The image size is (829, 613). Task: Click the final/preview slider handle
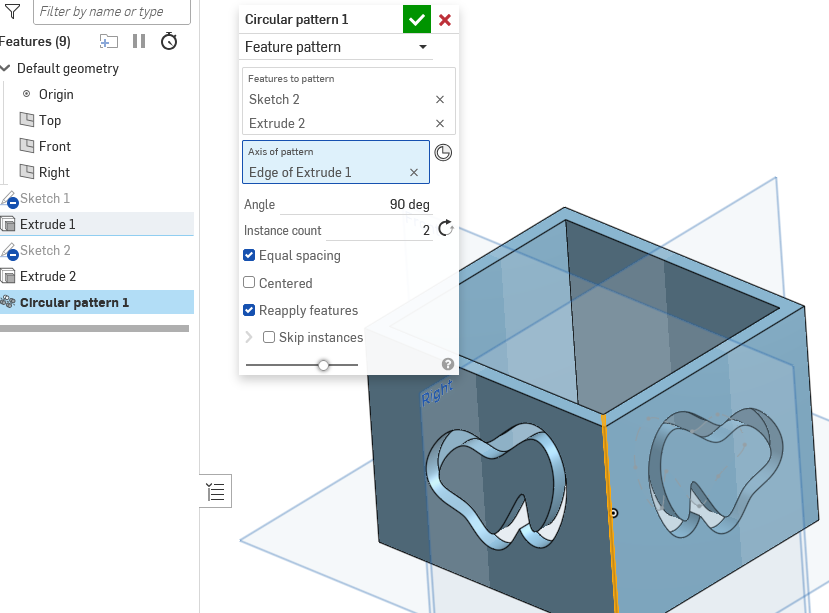pos(323,365)
